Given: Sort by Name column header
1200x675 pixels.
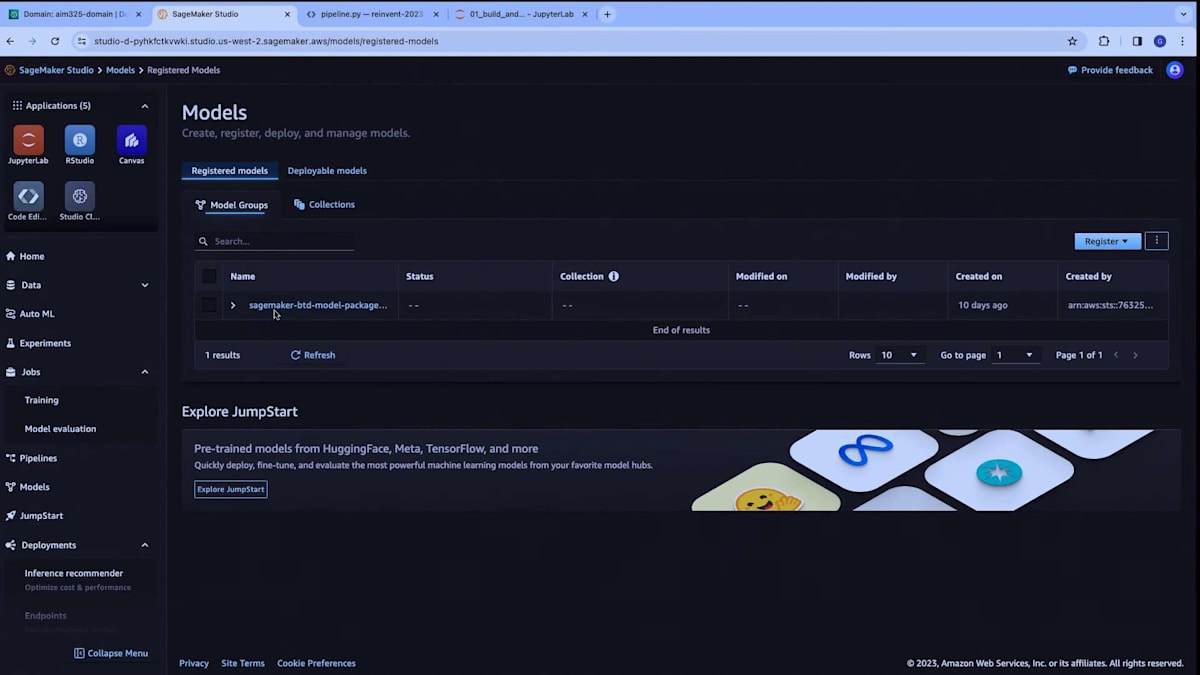Looking at the screenshot, I should (243, 276).
